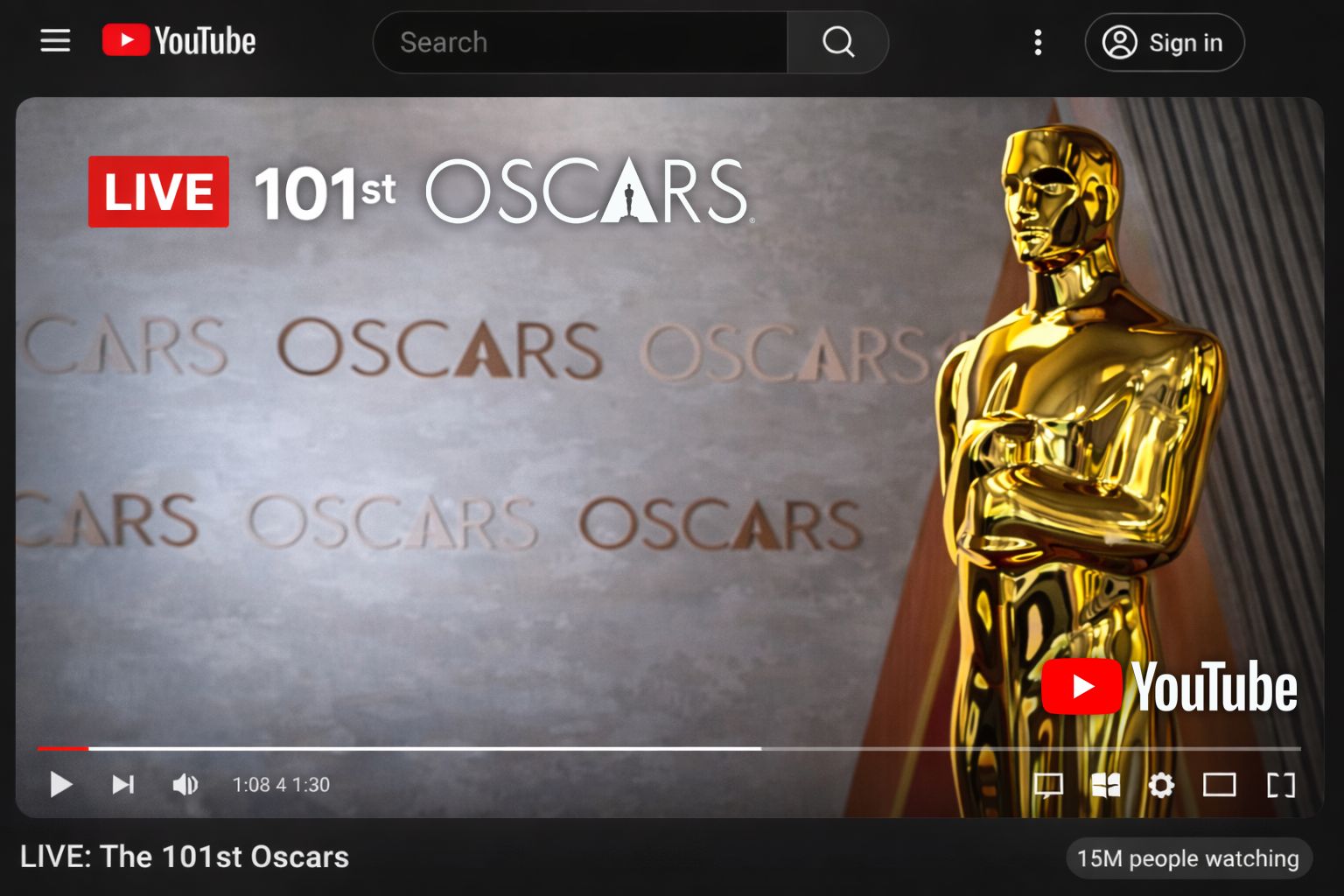Image resolution: width=1344 pixels, height=896 pixels.
Task: Click the "15M people watching" chip
Action: click(x=1188, y=858)
